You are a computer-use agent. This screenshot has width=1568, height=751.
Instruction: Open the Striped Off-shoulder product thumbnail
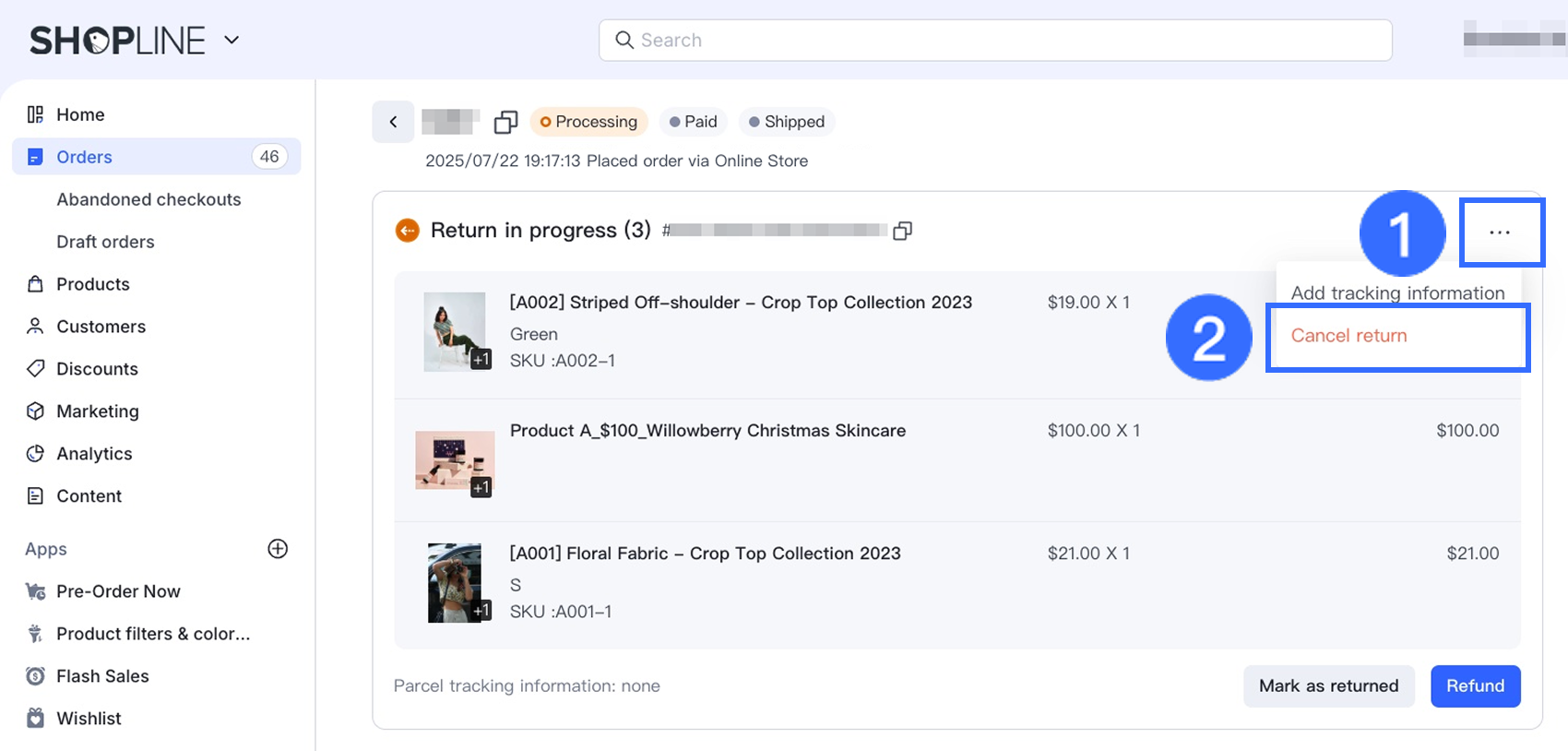click(455, 331)
